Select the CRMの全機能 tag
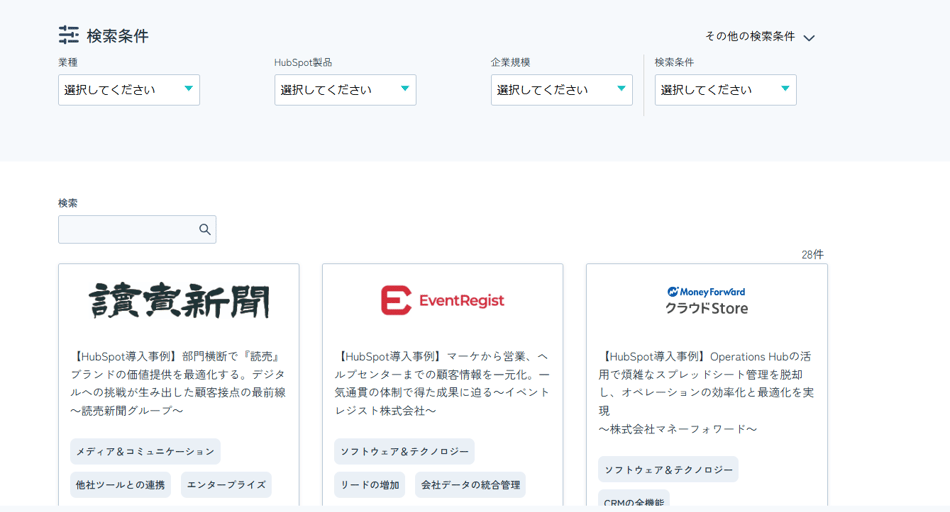Image resolution: width=950 pixels, height=512 pixels. pos(634,499)
